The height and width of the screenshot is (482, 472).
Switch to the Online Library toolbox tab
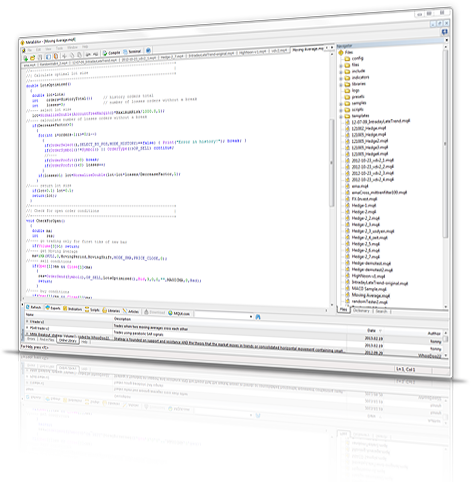point(68,341)
